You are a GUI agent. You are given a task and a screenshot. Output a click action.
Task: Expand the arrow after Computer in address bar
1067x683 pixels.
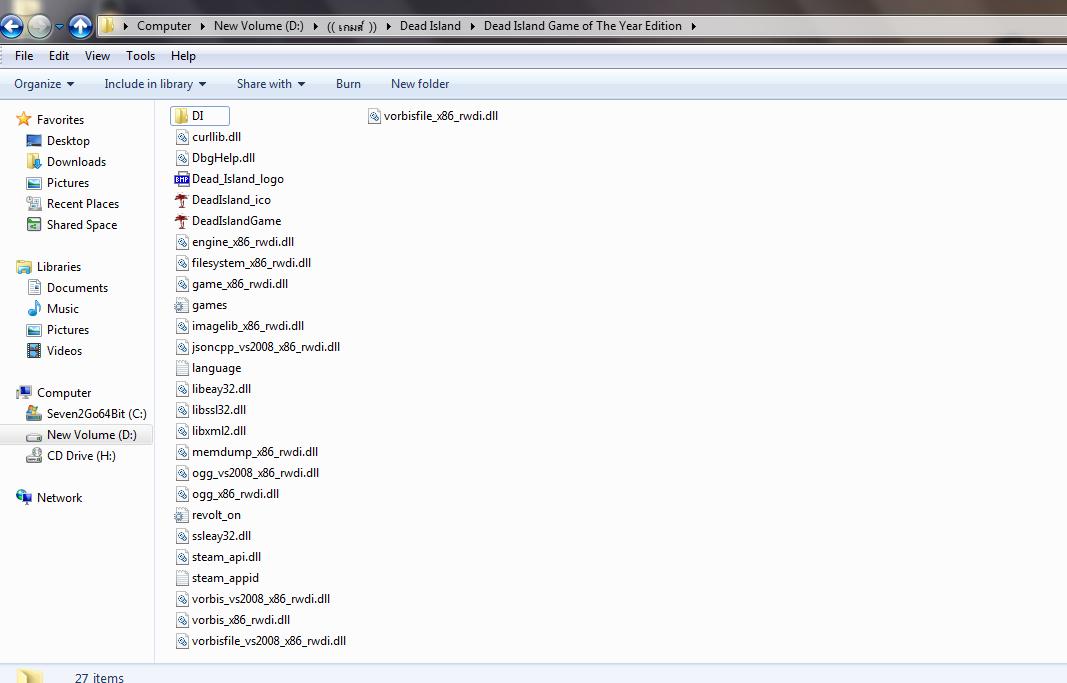tap(203, 27)
